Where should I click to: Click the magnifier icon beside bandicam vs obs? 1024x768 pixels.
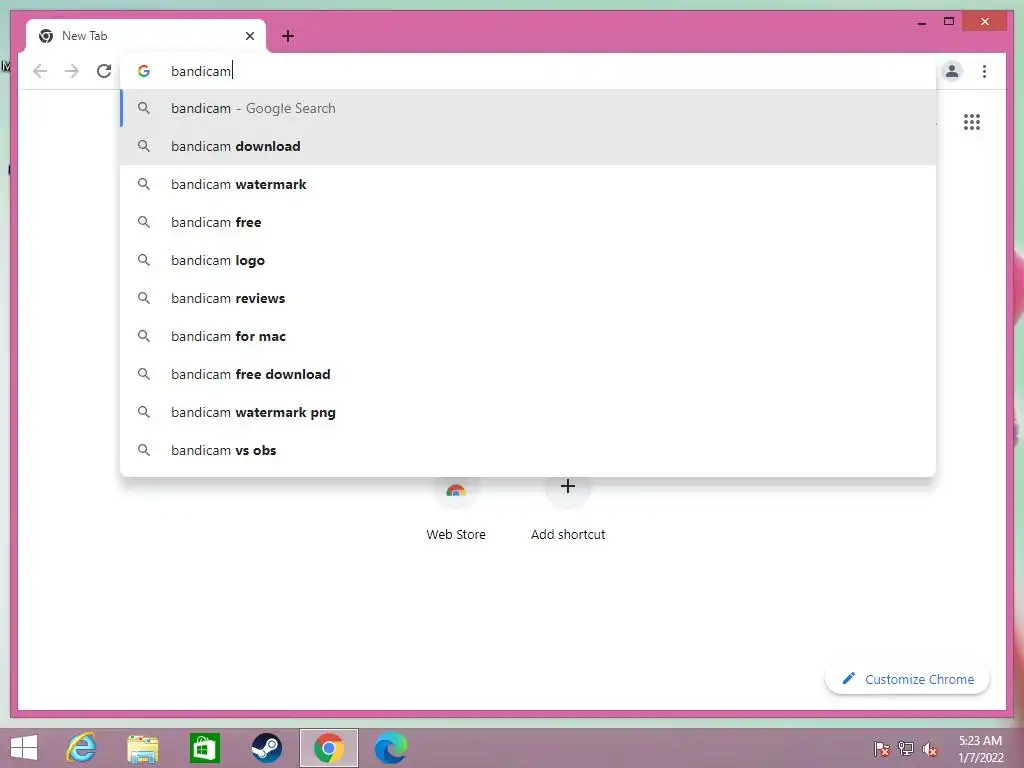(x=144, y=450)
